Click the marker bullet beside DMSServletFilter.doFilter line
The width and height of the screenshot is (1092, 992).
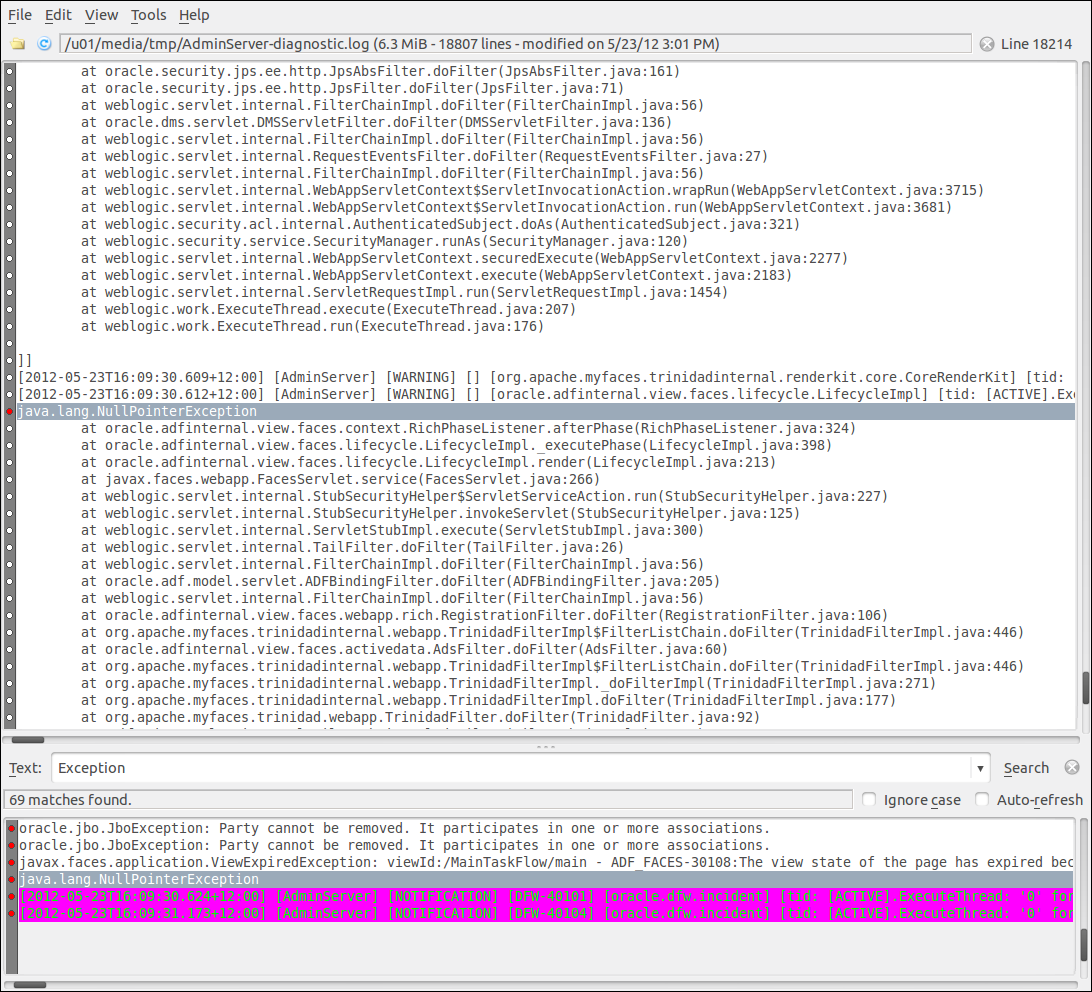click(x=10, y=123)
